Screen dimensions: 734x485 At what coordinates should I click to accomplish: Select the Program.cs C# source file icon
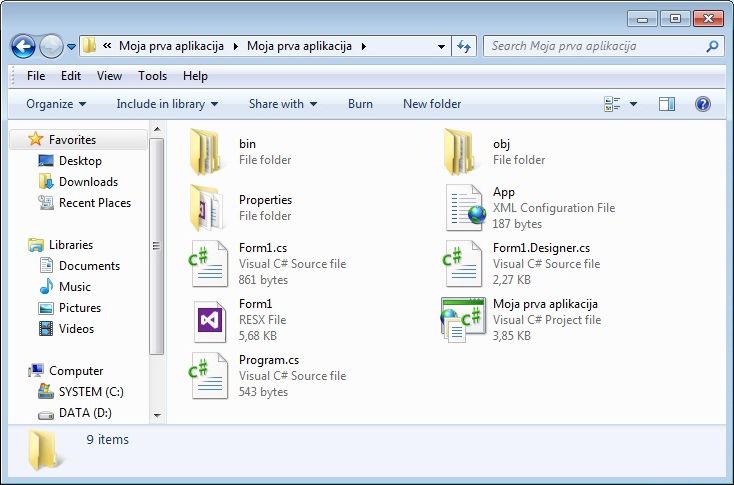(x=210, y=375)
